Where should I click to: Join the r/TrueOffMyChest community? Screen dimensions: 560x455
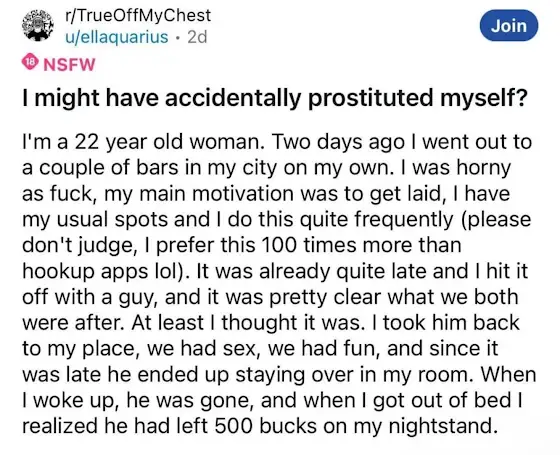pos(509,26)
